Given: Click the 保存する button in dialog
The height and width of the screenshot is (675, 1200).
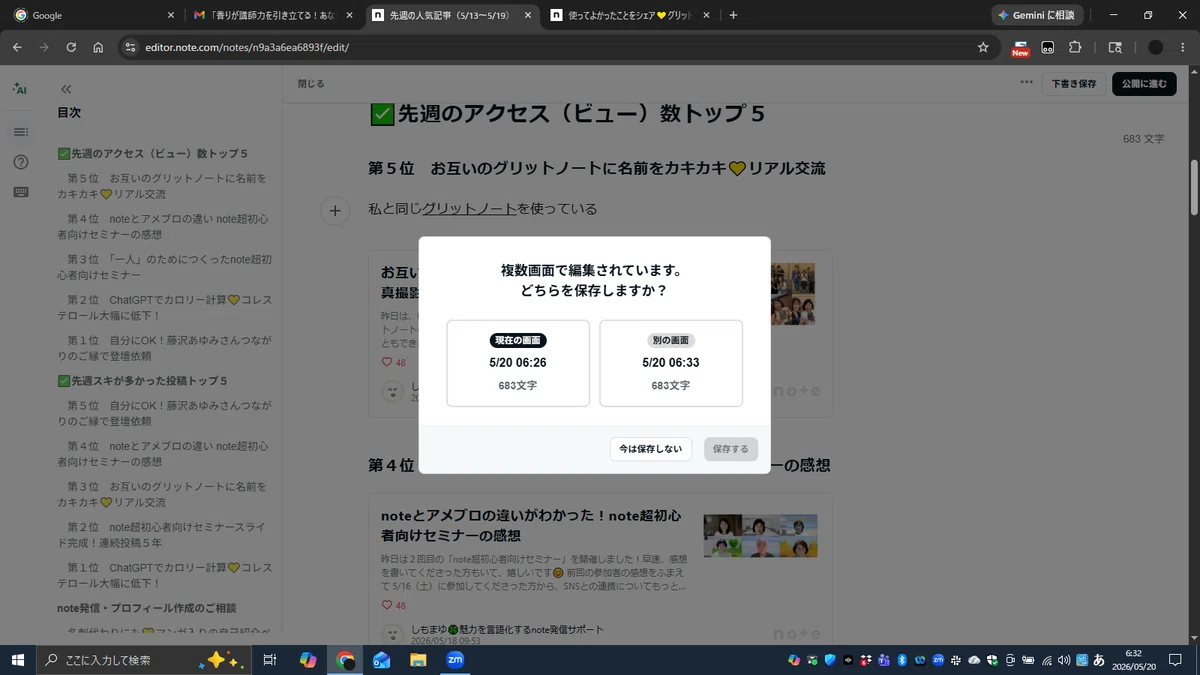Looking at the screenshot, I should click(x=731, y=449).
